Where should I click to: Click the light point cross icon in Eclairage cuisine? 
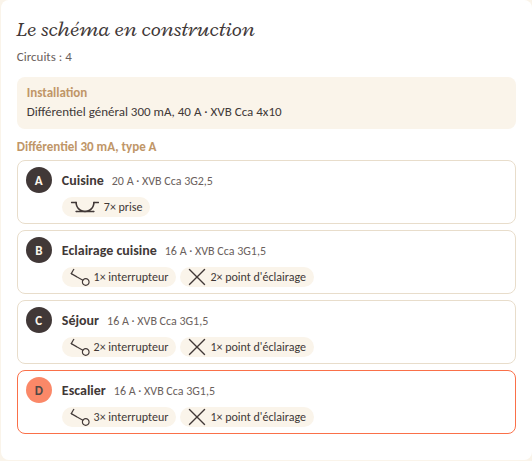(197, 277)
